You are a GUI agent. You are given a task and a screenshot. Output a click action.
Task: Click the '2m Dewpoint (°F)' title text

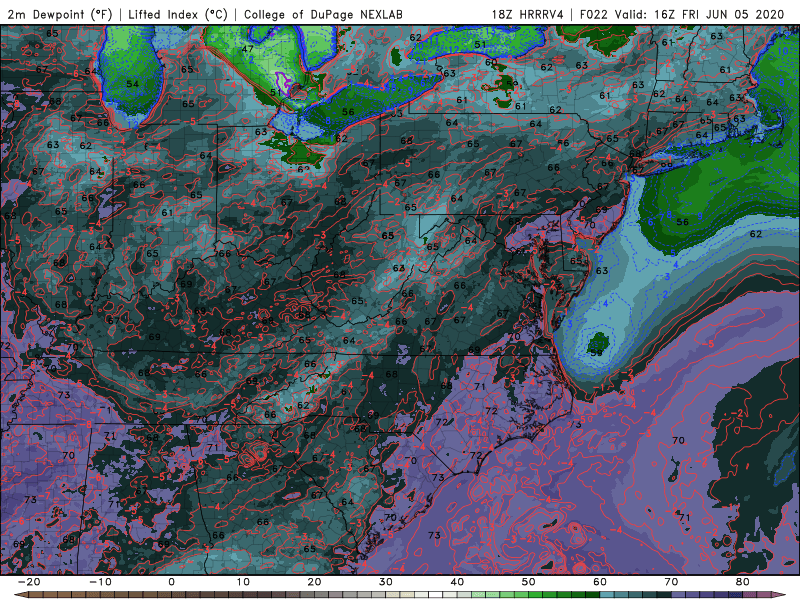[x=59, y=14]
